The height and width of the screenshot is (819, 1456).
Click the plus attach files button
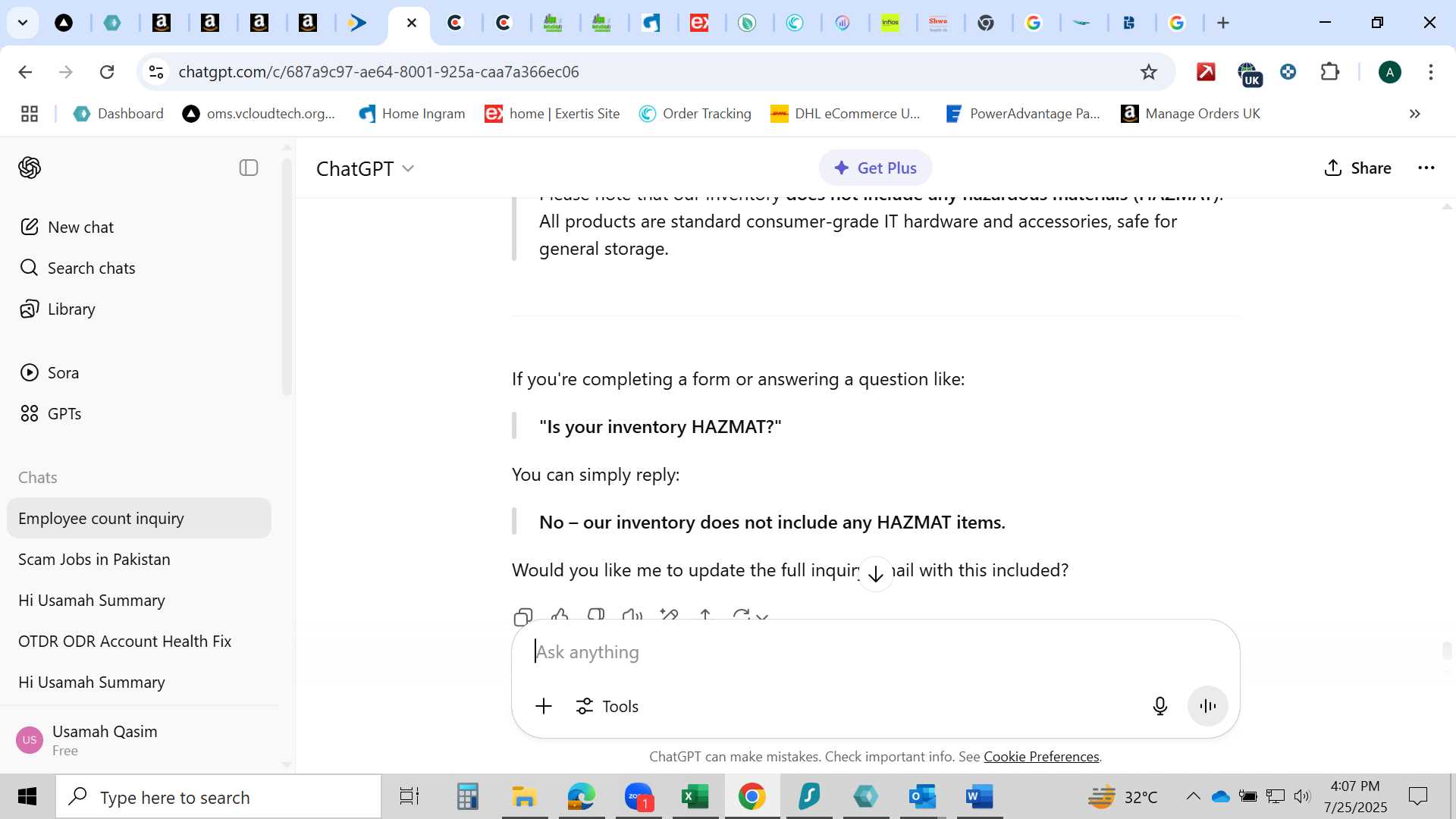pos(544,706)
